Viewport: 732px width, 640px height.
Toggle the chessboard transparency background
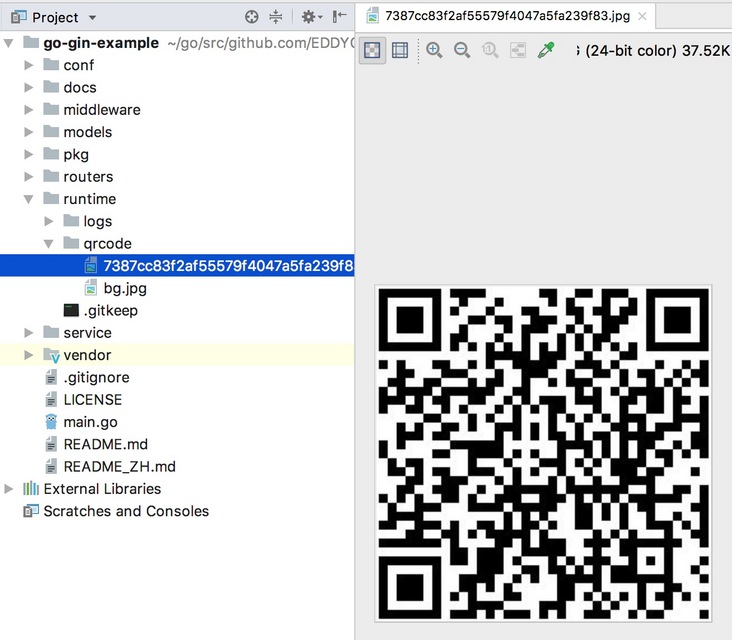(x=372, y=50)
